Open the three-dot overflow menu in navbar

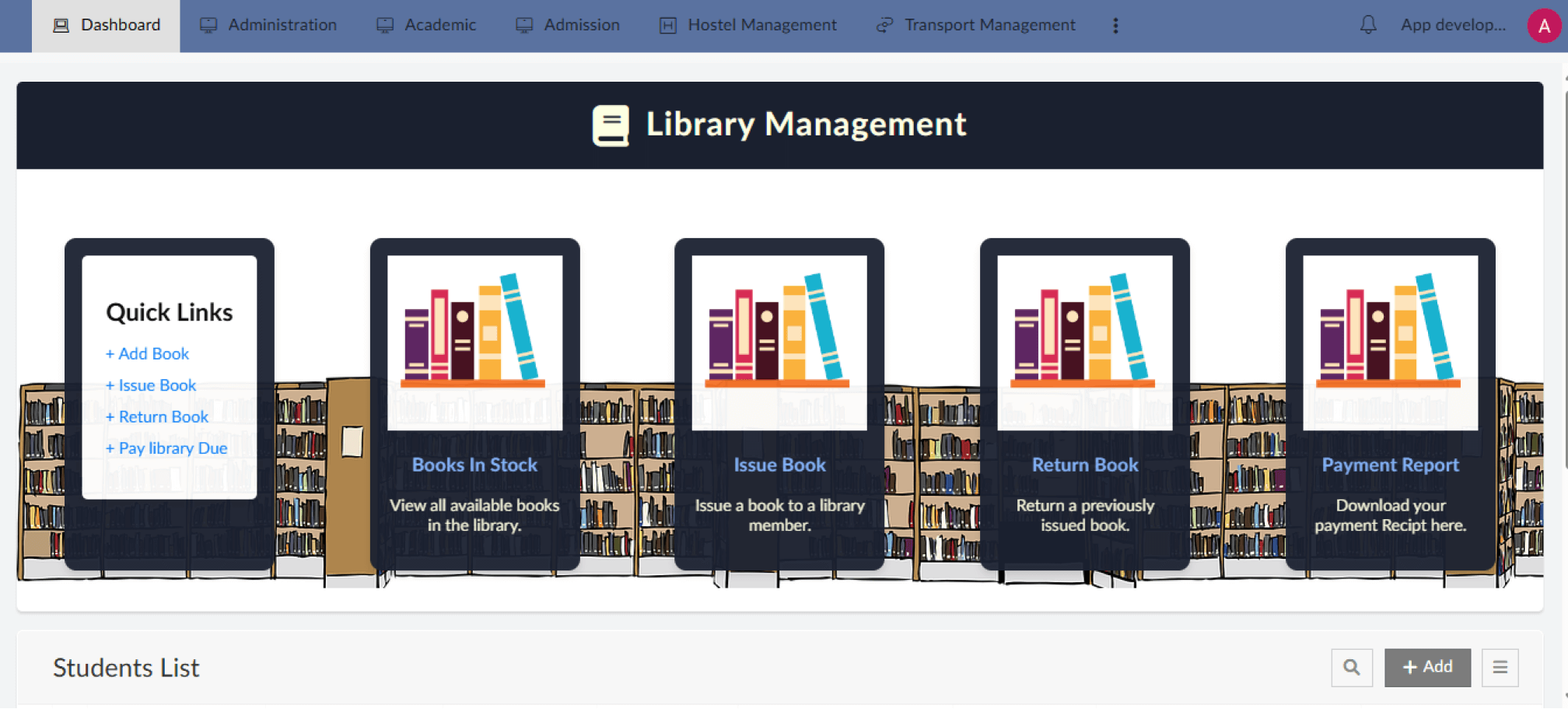point(1115,24)
